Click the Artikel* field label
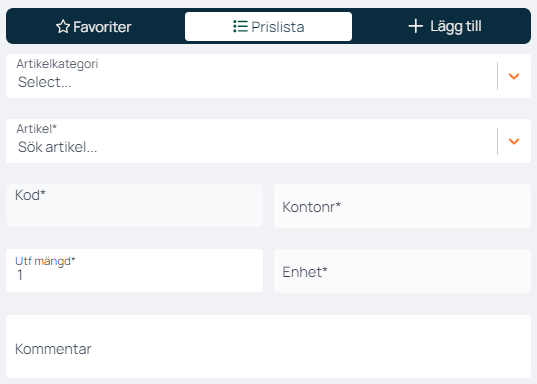The image size is (537, 384). pos(37,129)
